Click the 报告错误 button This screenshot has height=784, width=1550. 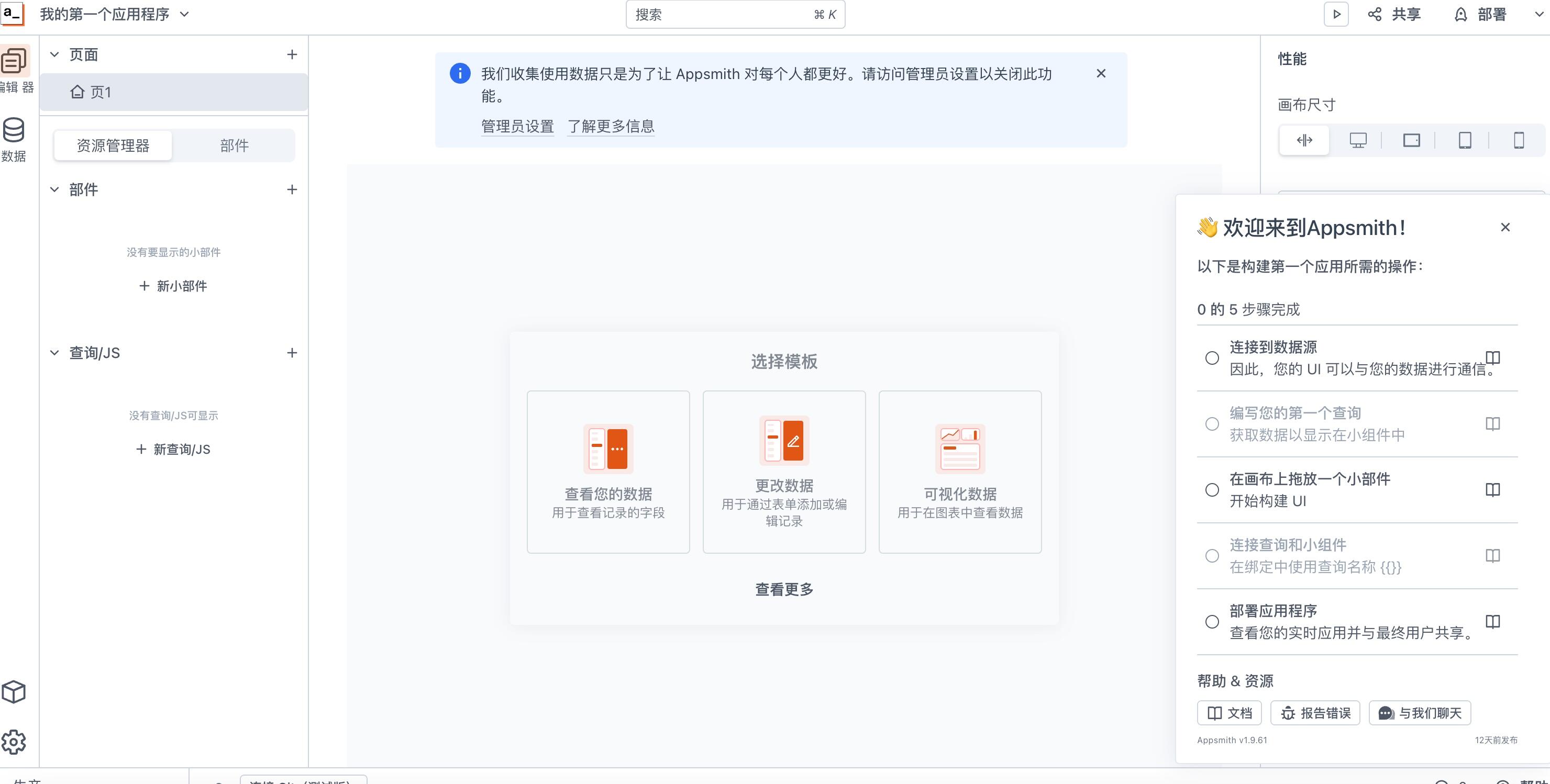(1315, 713)
